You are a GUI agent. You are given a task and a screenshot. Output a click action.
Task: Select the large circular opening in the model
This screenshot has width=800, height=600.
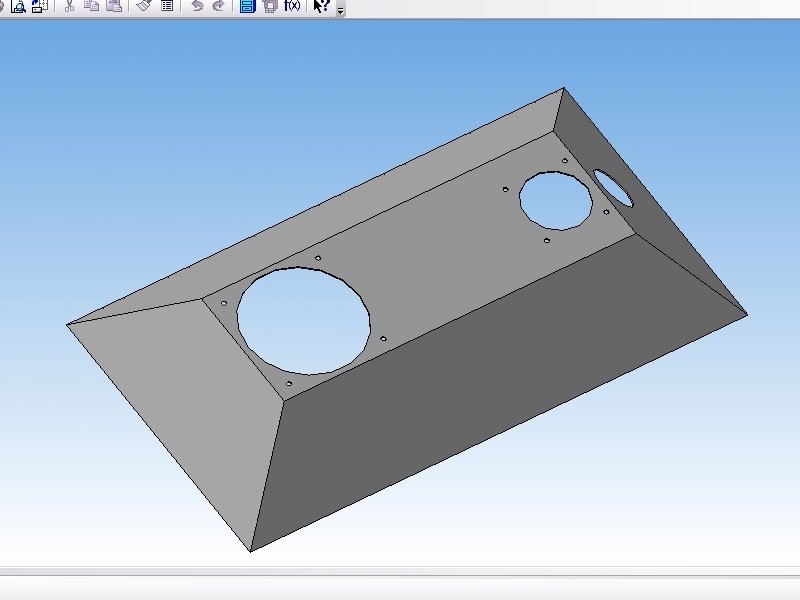(304, 320)
